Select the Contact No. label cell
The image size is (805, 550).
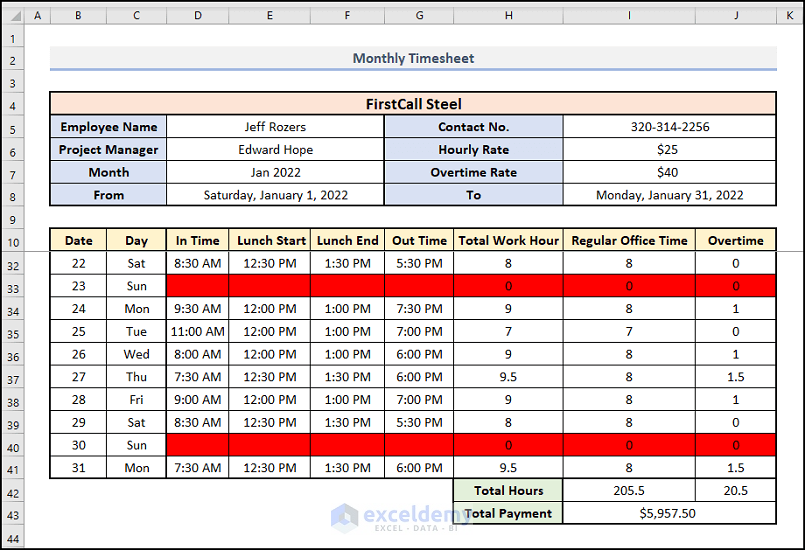473,126
